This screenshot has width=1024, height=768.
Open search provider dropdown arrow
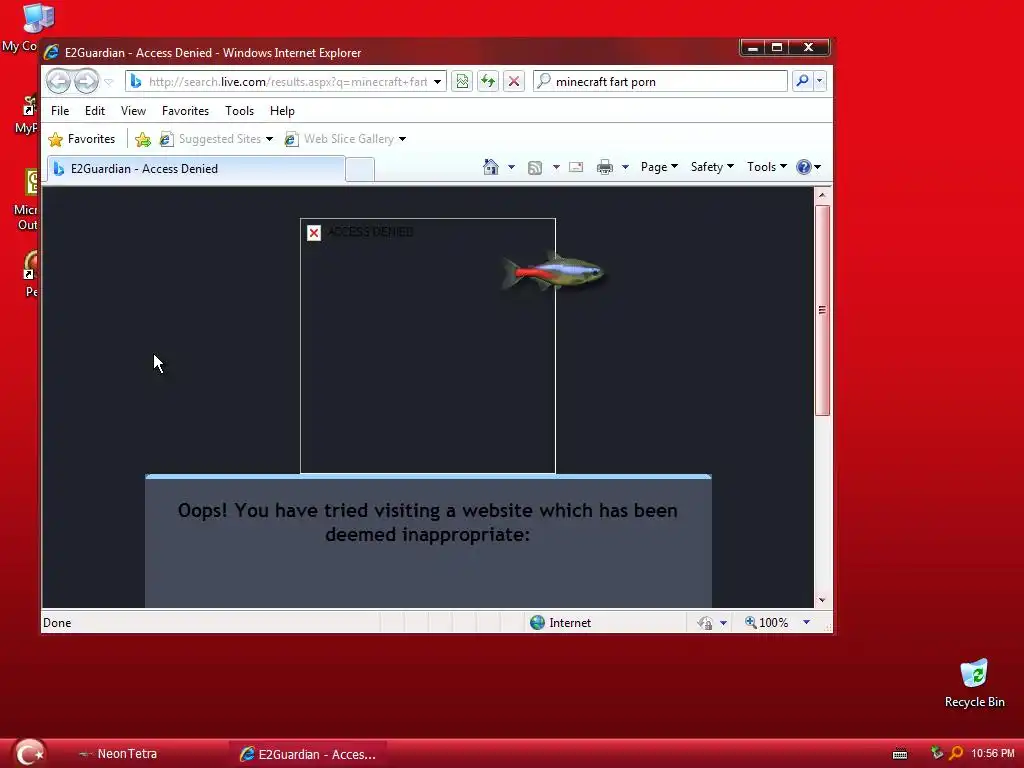coord(820,81)
